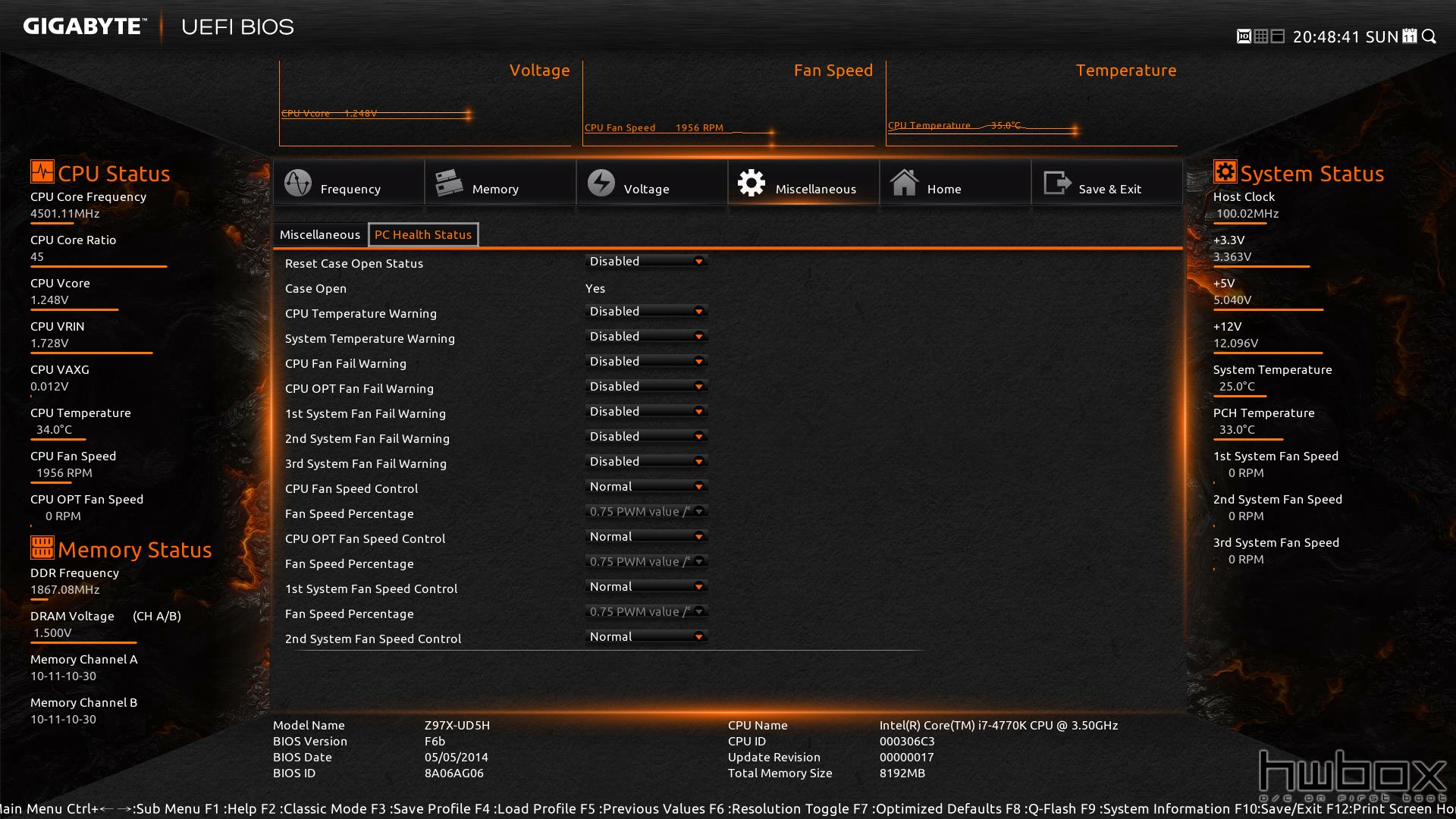Click PWM value field under 1st System Fan Speed Control
This screenshot has height=819, width=1456.
click(646, 612)
